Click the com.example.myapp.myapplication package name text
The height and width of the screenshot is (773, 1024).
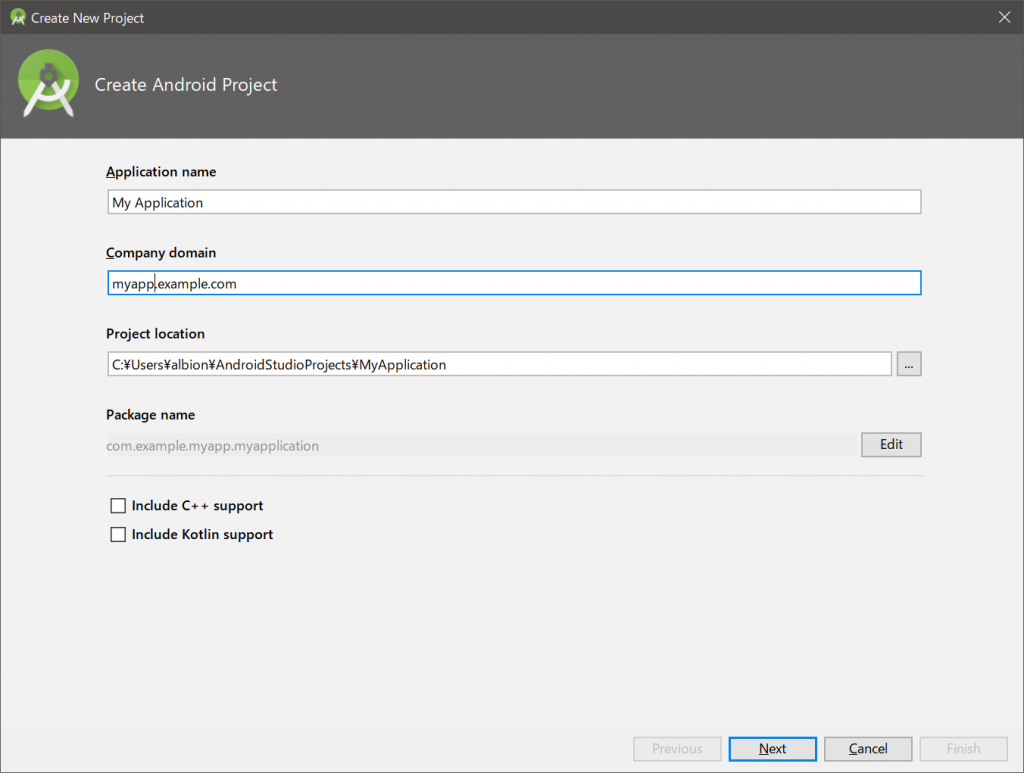213,446
